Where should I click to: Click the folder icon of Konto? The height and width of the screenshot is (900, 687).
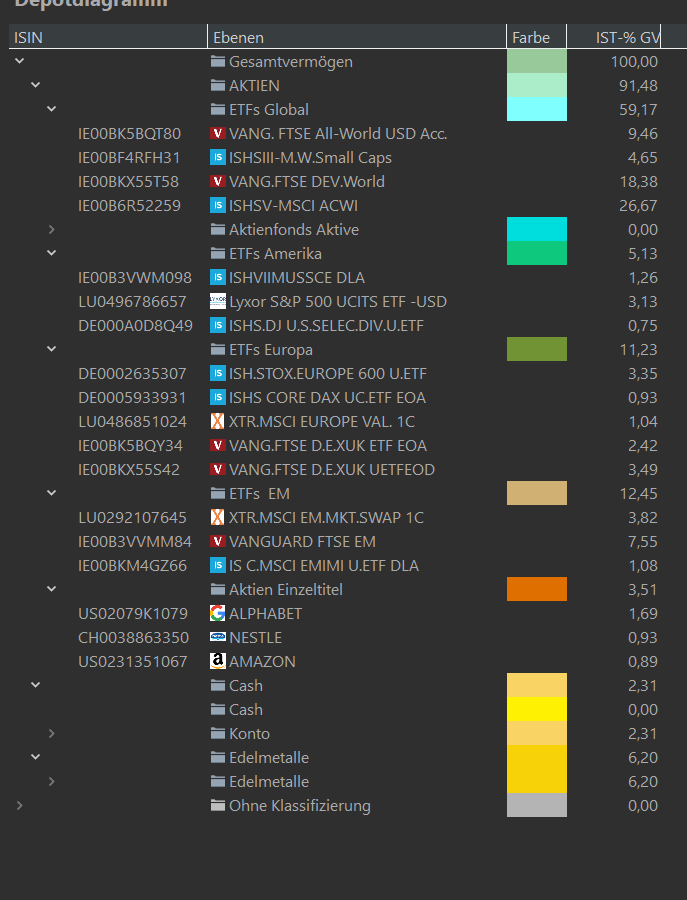tap(218, 734)
